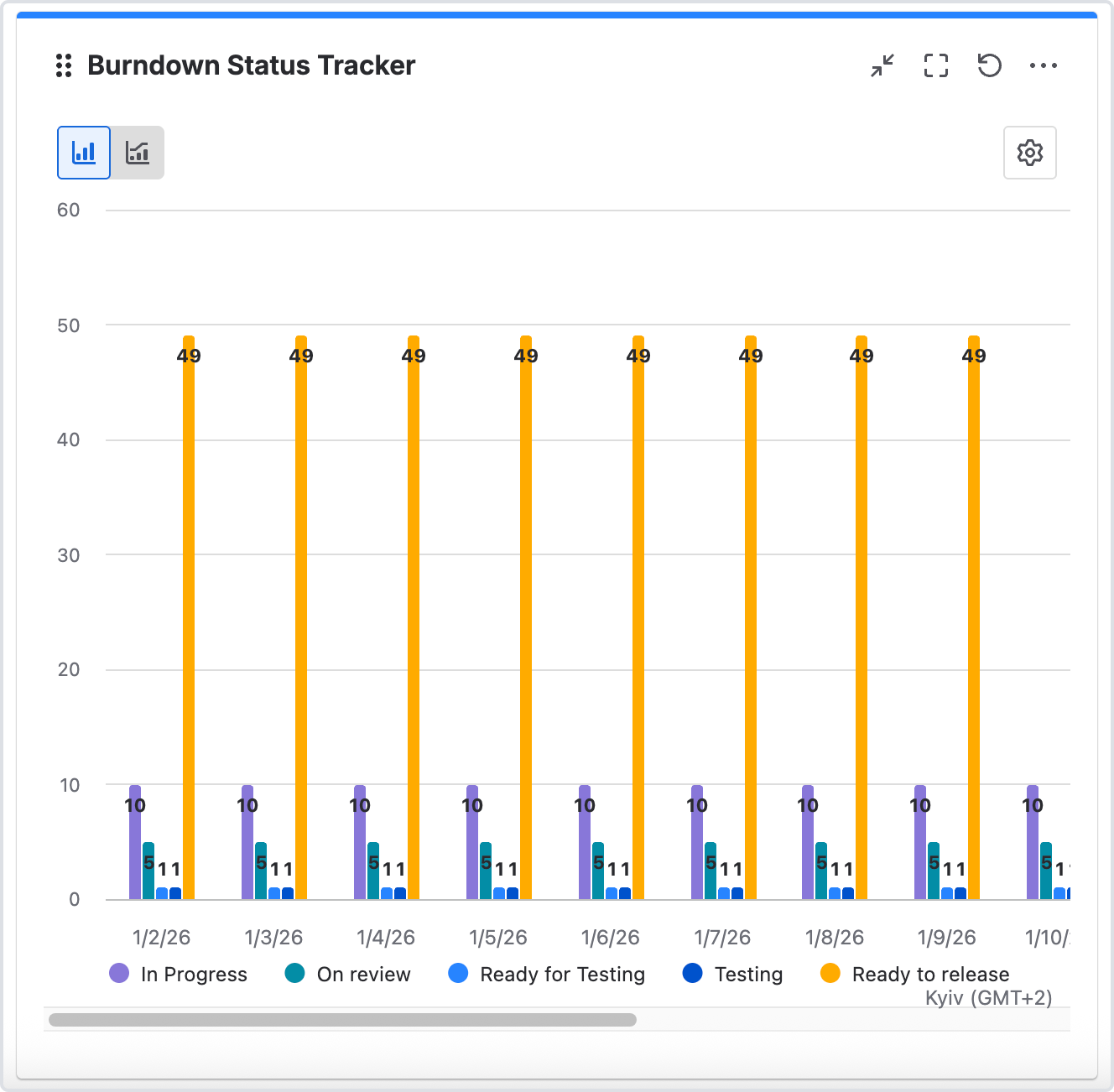Screen dimensions: 1114x1092
Task: Click the purple In Progress legend dot
Action: point(119,973)
